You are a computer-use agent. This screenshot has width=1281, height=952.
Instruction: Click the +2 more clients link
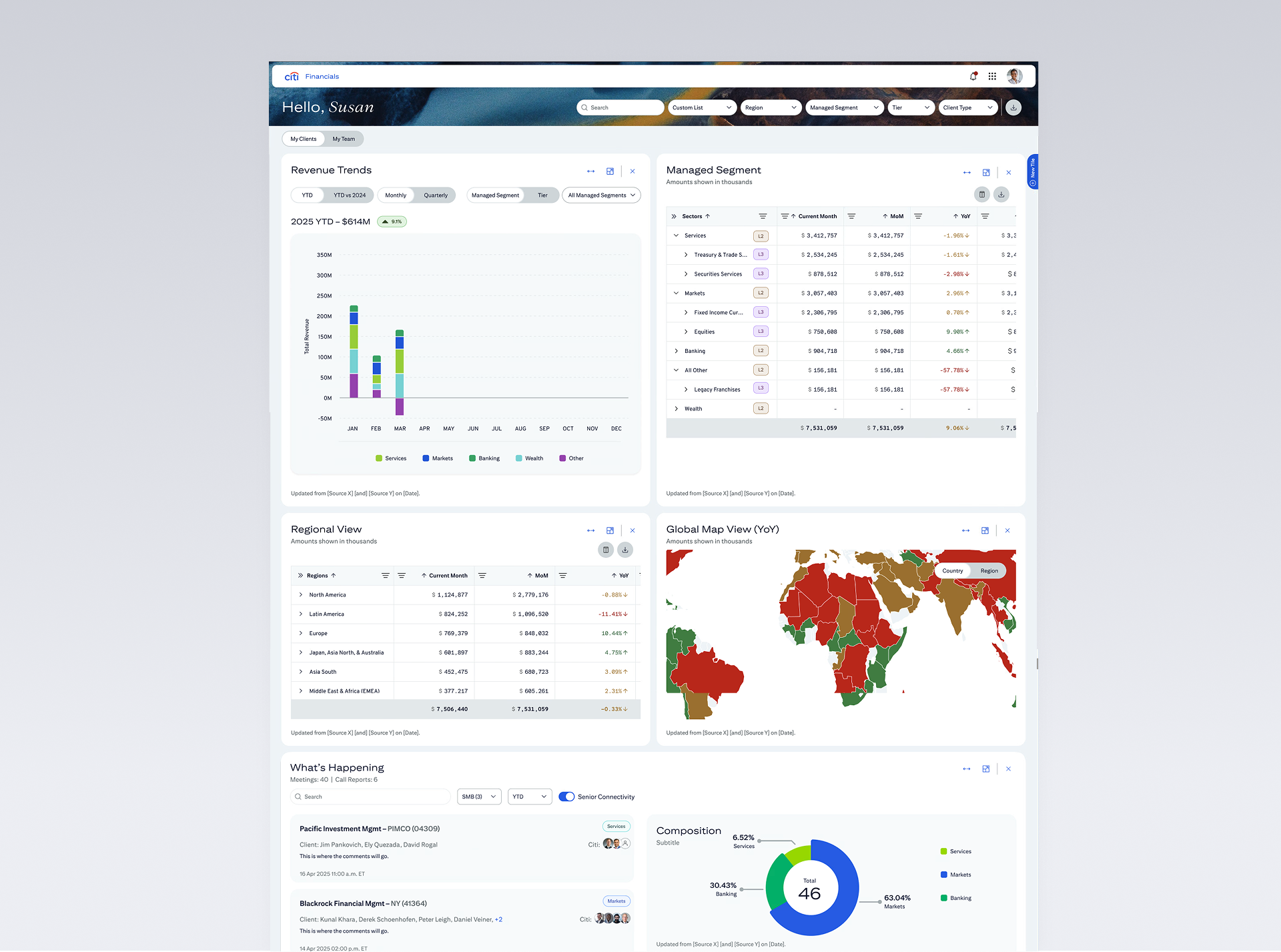pos(498,919)
